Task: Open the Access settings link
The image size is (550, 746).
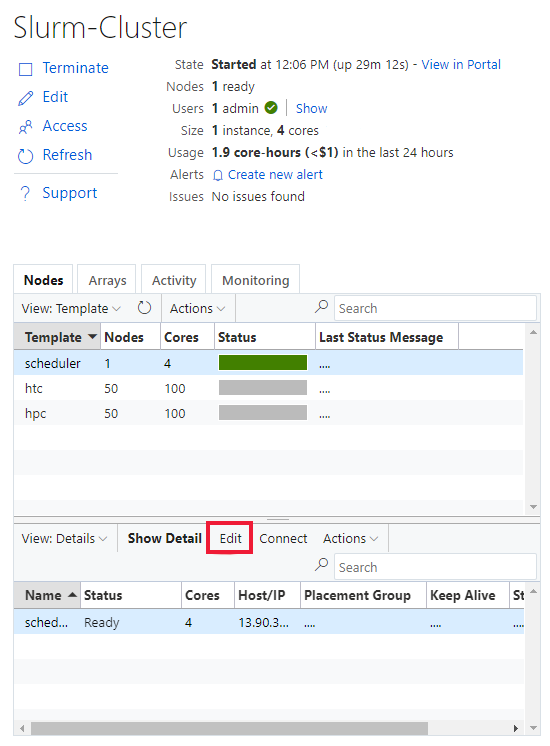Action: point(65,126)
